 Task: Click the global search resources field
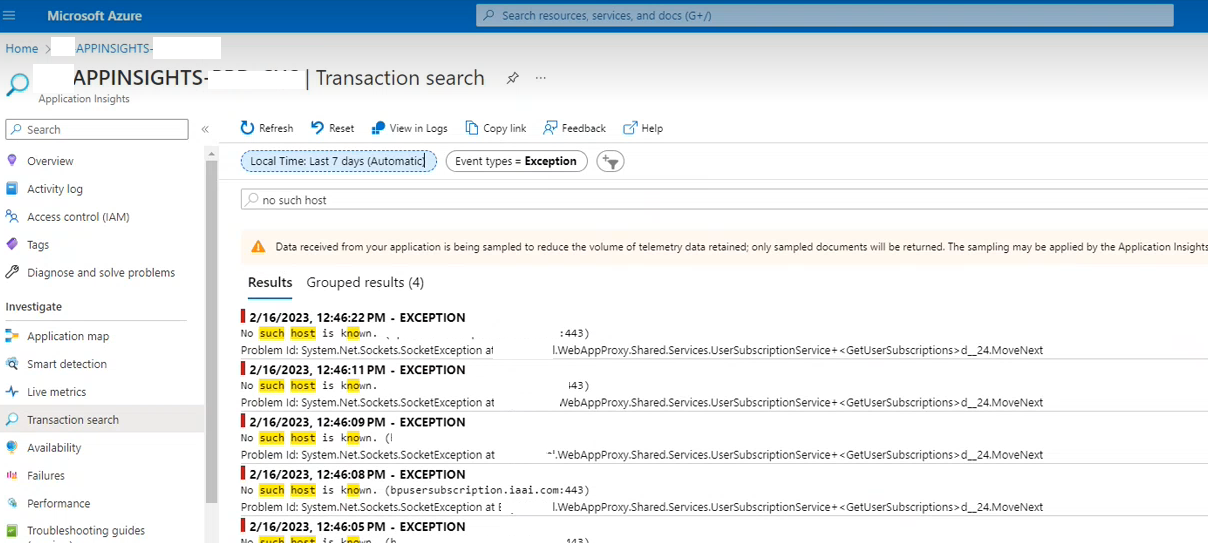[x=825, y=16]
